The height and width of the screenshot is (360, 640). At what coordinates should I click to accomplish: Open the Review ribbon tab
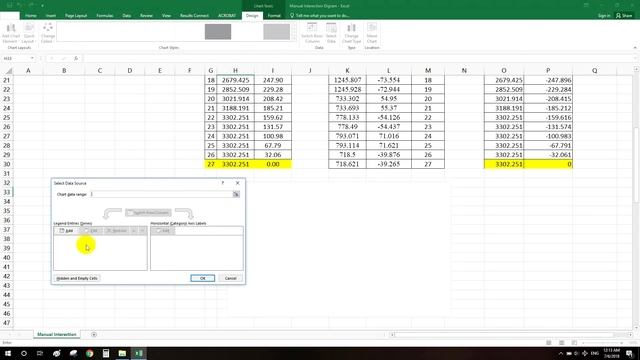tap(146, 16)
